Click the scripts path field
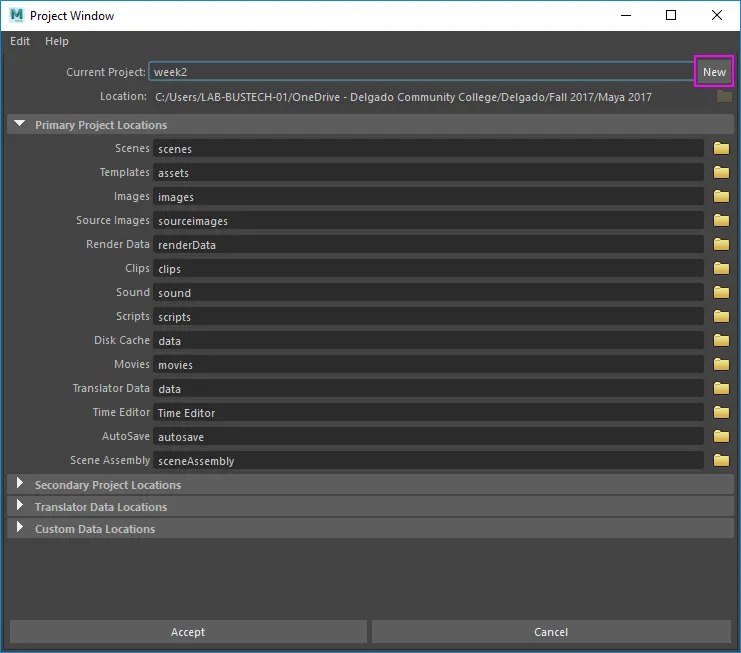This screenshot has height=653, width=741. pos(428,317)
